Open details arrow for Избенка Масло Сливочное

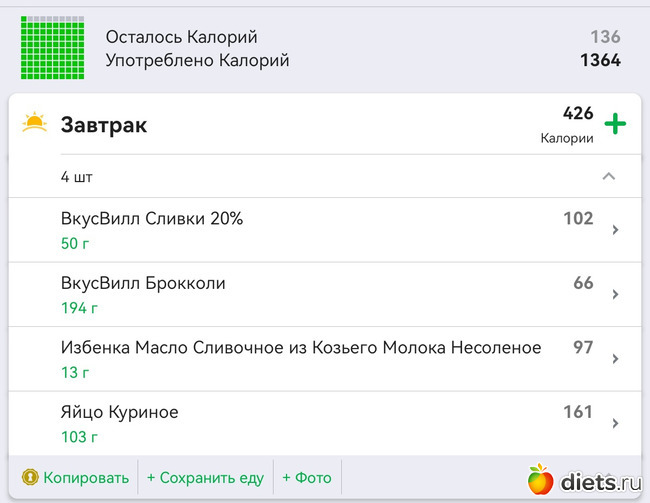615,359
